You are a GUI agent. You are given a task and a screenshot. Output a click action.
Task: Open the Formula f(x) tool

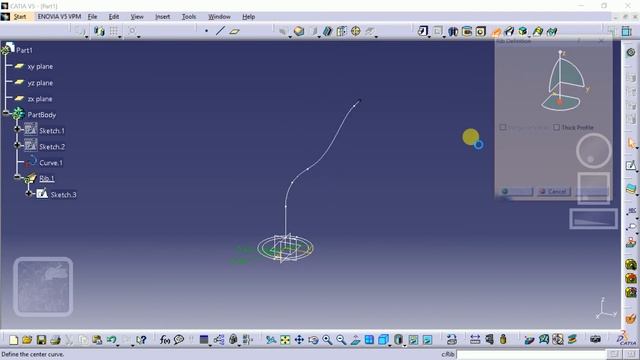coord(165,340)
